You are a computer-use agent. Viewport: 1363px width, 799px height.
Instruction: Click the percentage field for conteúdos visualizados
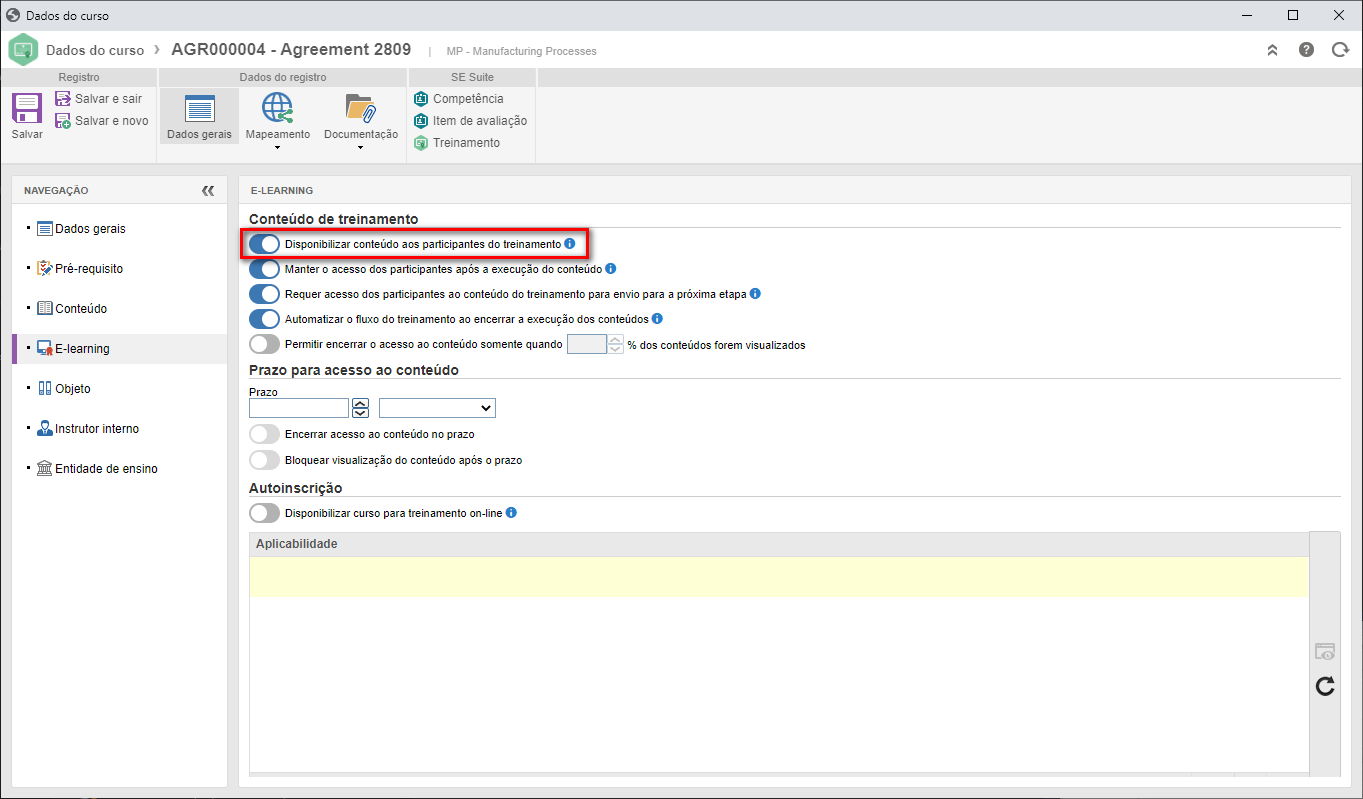587,345
